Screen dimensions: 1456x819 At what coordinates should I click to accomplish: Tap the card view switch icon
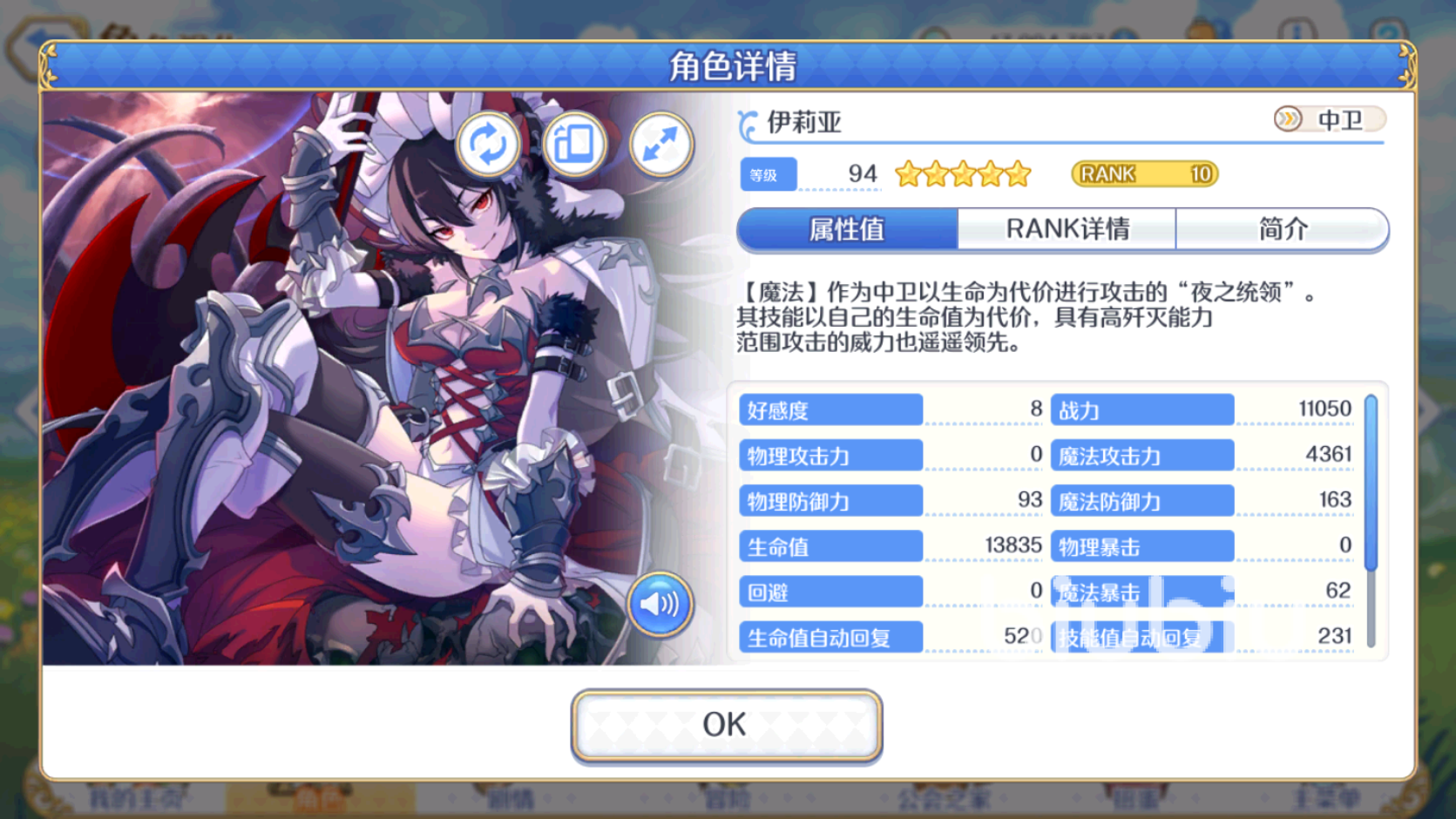574,145
